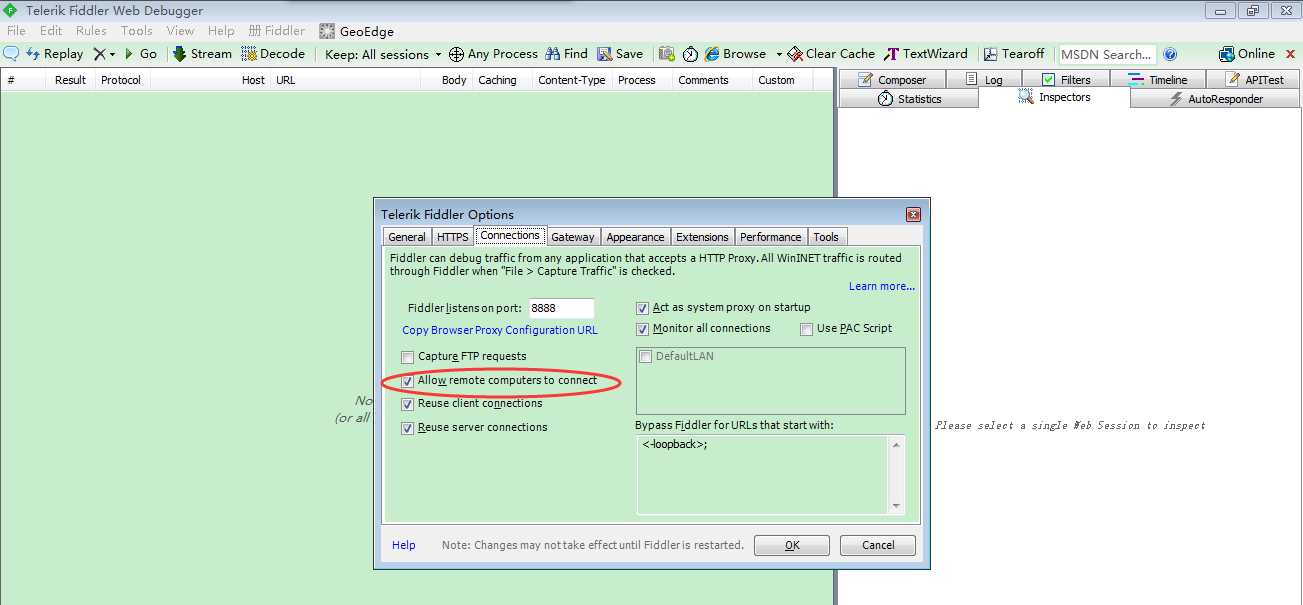Viewport: 1303px width, 605px height.
Task: Open Gateway tab in Fiddler Options
Action: click(x=573, y=237)
